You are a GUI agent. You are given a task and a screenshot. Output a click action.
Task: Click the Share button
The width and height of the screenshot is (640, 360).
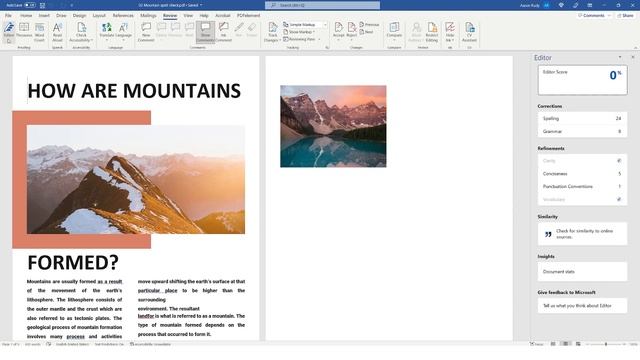(625, 16)
